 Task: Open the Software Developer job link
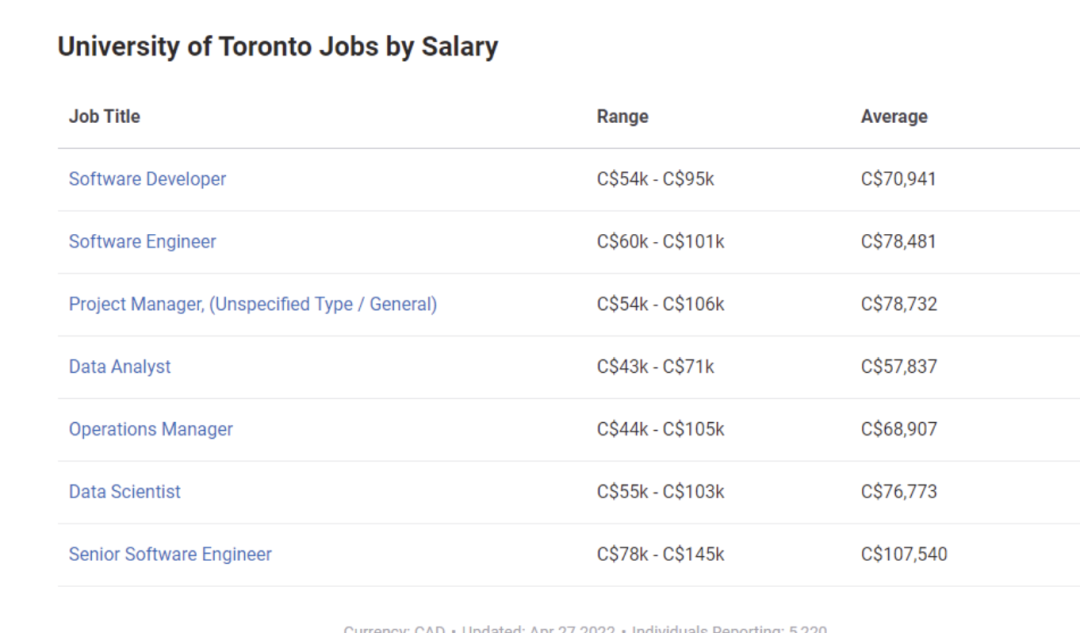147,179
